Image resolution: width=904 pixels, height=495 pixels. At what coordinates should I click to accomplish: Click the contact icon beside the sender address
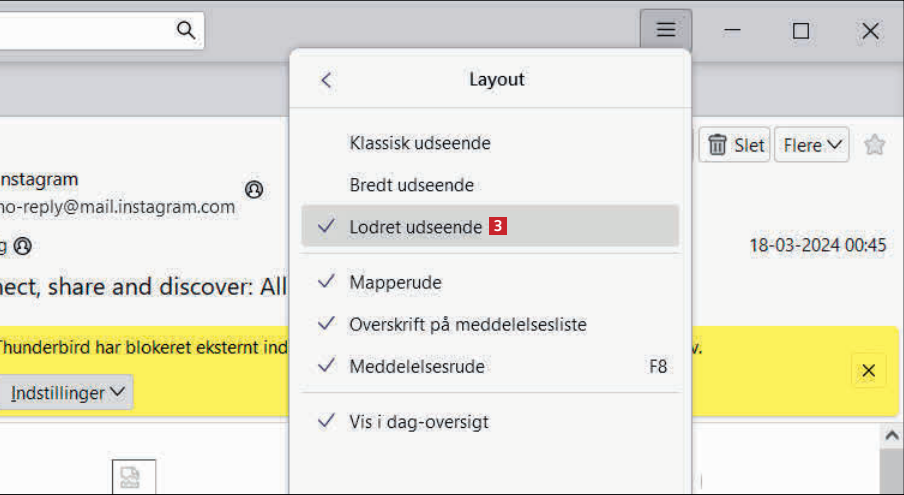click(x=254, y=189)
